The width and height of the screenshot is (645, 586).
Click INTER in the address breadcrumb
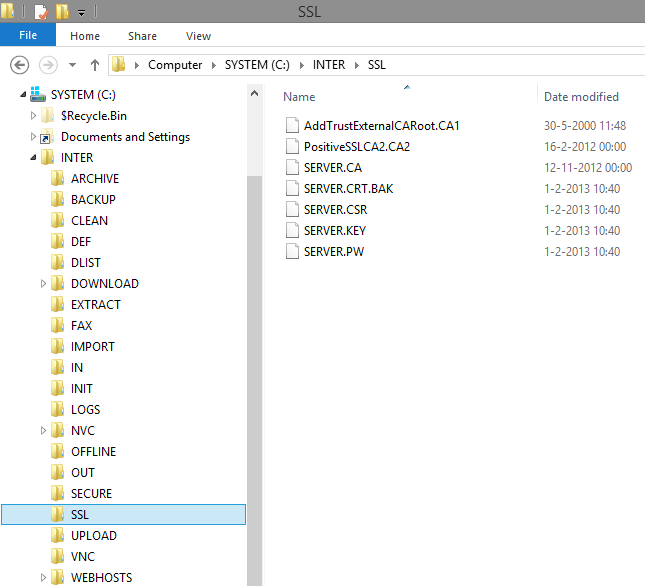[x=329, y=65]
